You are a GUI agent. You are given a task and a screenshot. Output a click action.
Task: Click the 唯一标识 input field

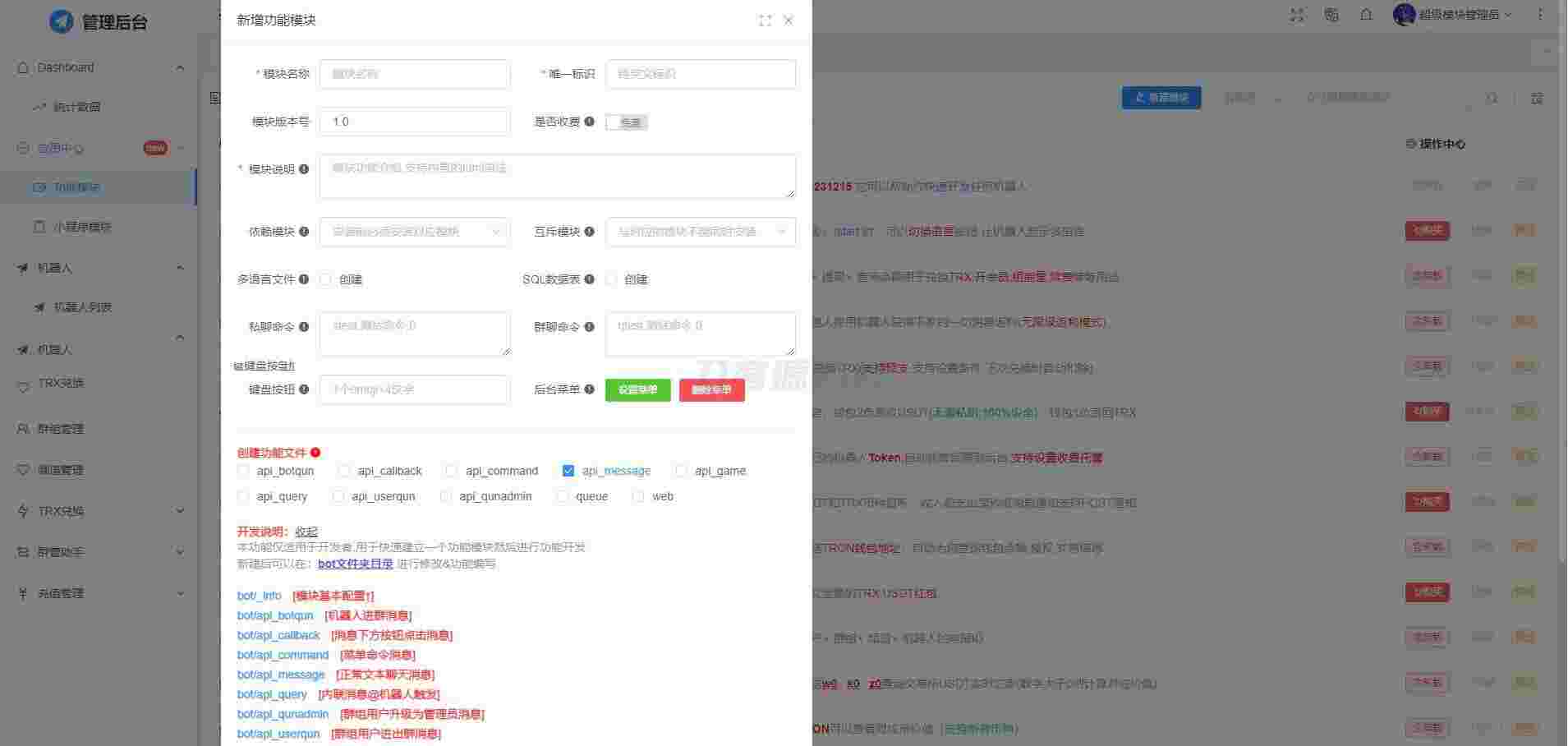pos(701,74)
